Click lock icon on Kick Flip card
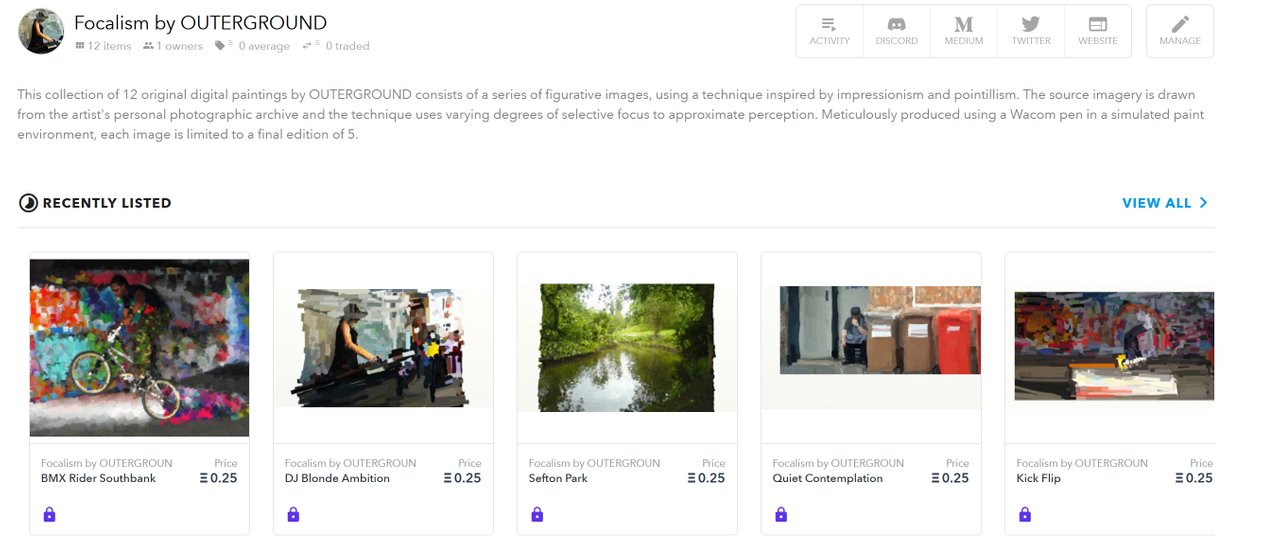Screen dimensions: 1280x543 (1025, 515)
